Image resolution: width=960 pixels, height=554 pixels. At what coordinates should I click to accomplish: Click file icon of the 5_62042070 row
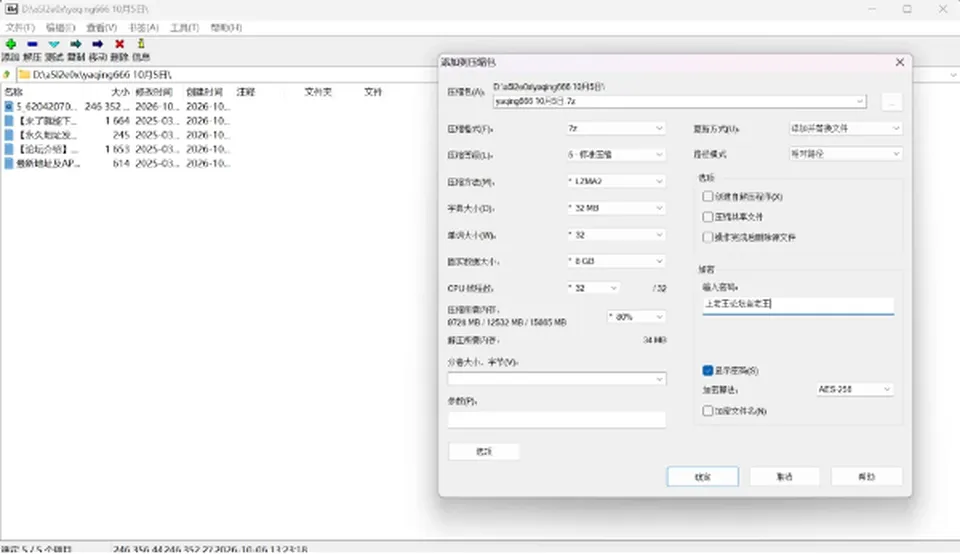pyautogui.click(x=9, y=107)
